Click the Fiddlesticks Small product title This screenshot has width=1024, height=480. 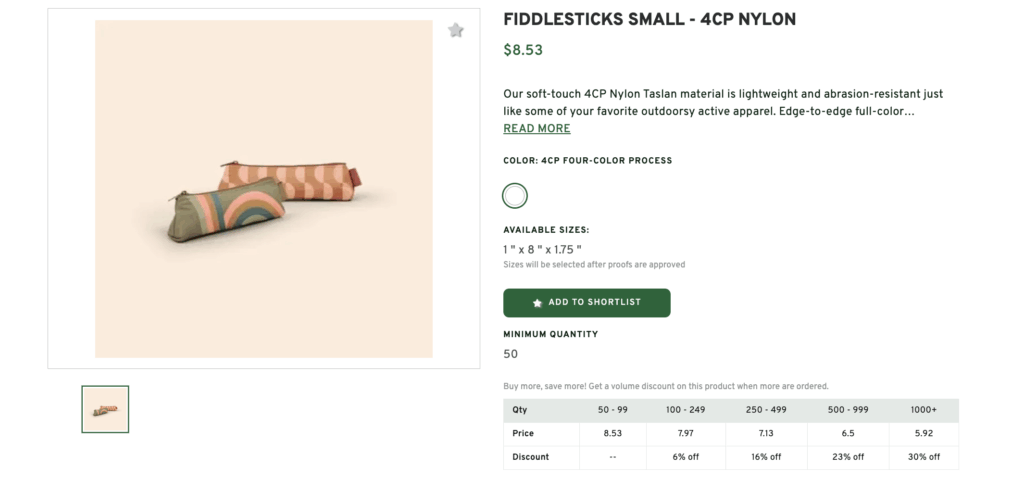pyautogui.click(x=649, y=20)
